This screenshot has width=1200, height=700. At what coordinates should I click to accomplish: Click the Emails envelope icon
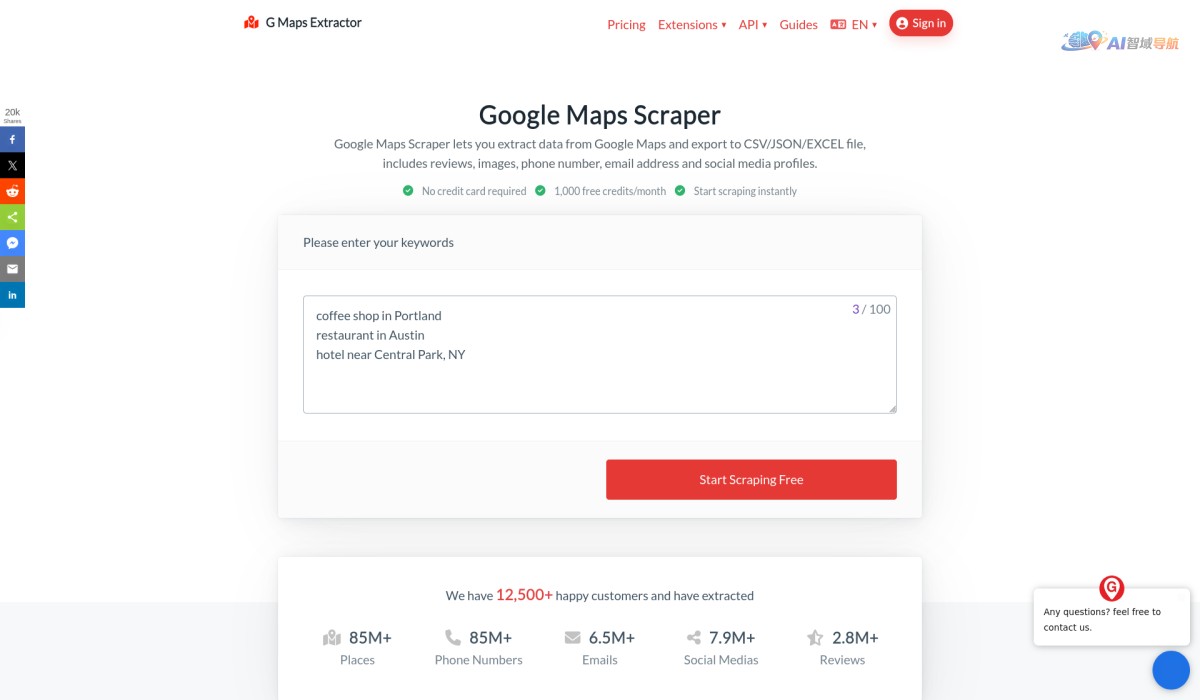(x=572, y=637)
